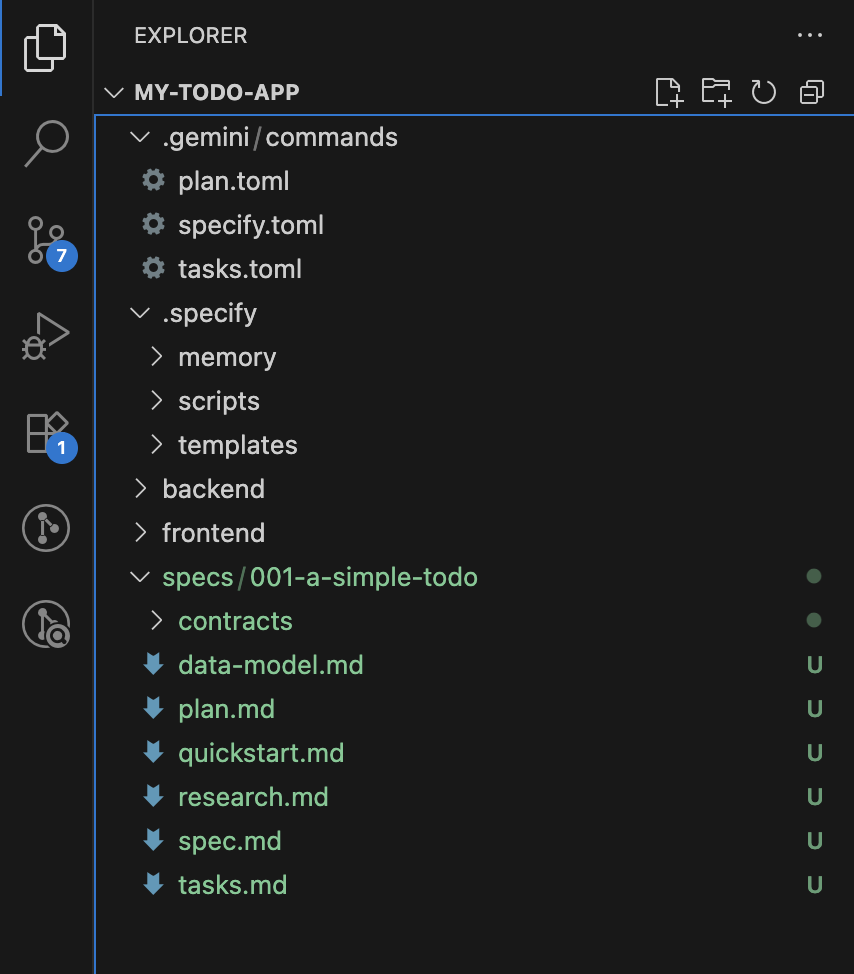Open the Git branch search icon
This screenshot has width=854, height=974.
point(46,624)
